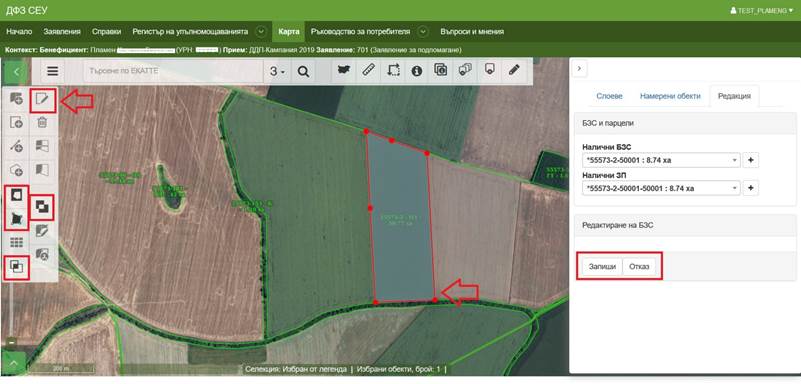Click the Отказ button
Image resolution: width=801 pixels, height=384 pixels.
click(x=639, y=267)
